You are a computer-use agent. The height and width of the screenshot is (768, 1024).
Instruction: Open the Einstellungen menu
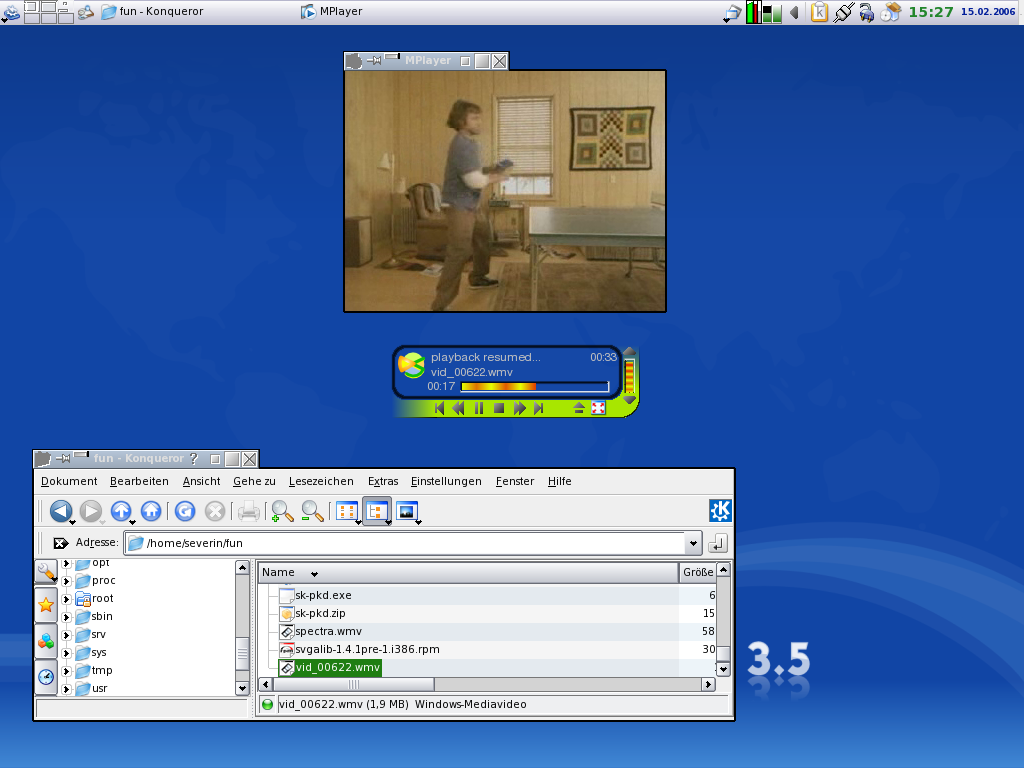point(446,481)
